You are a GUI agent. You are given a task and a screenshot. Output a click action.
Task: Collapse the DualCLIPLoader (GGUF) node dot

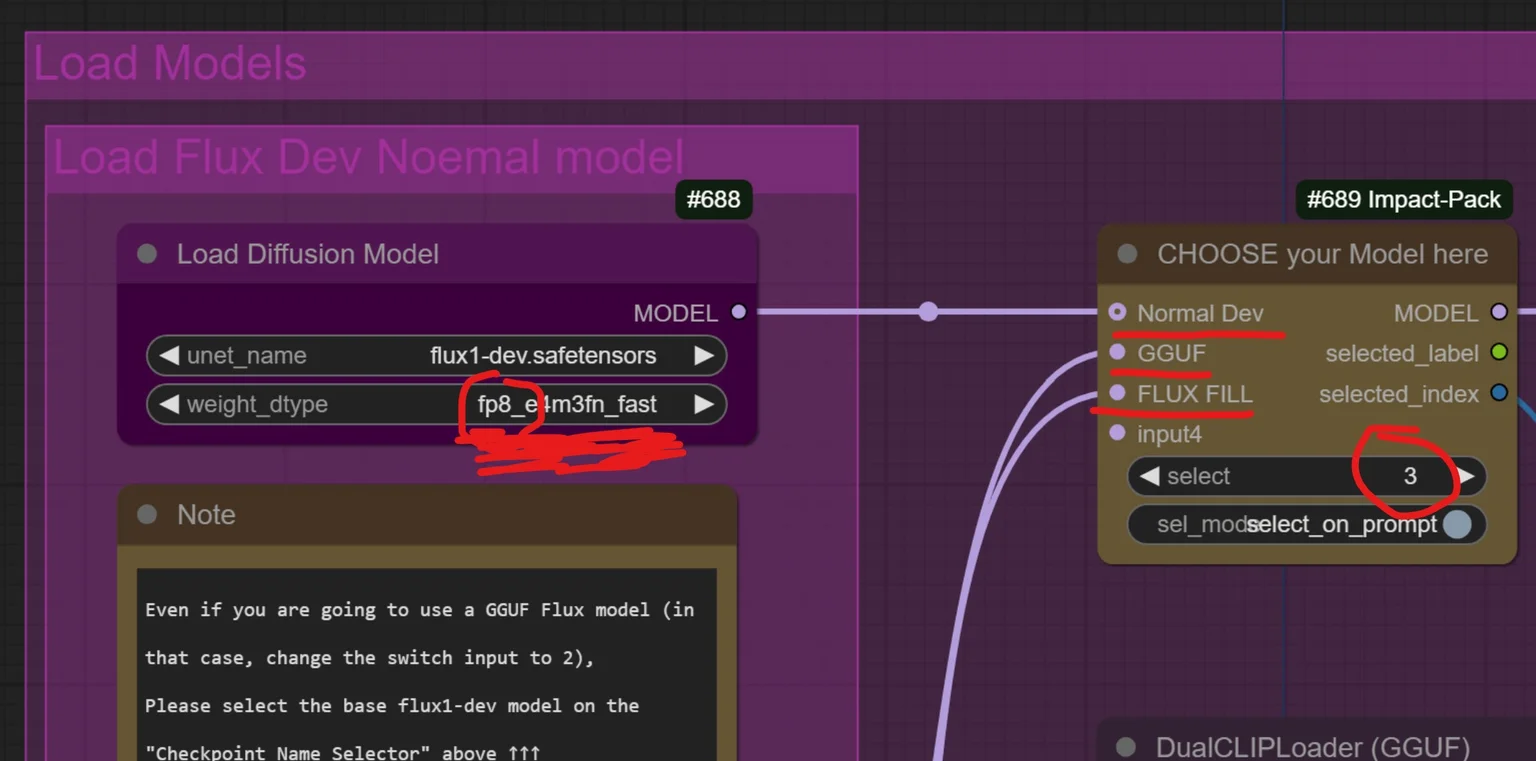(x=1126, y=747)
